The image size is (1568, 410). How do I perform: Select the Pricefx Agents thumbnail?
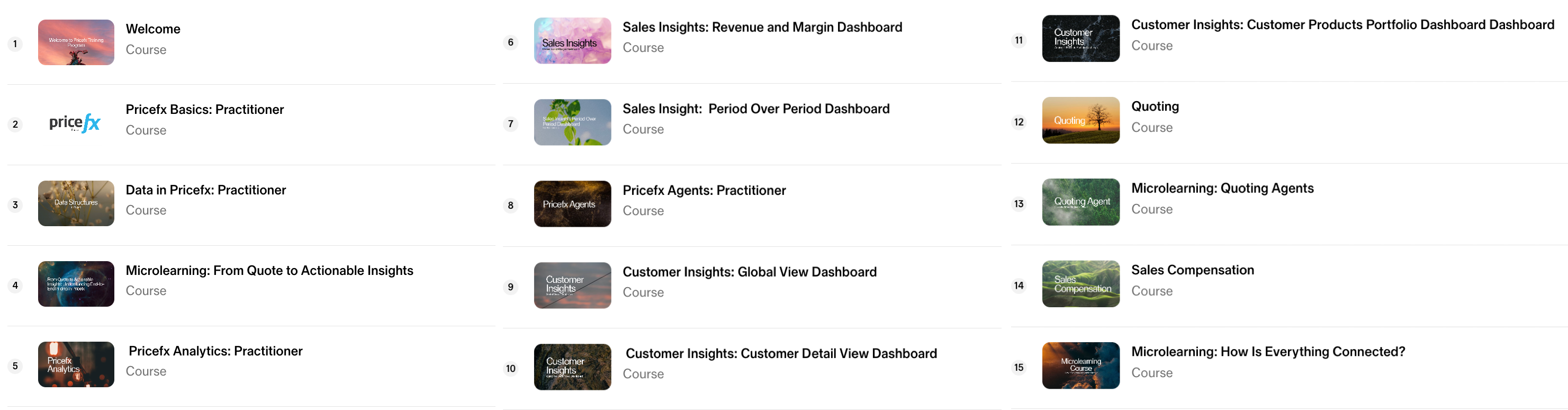pos(572,204)
